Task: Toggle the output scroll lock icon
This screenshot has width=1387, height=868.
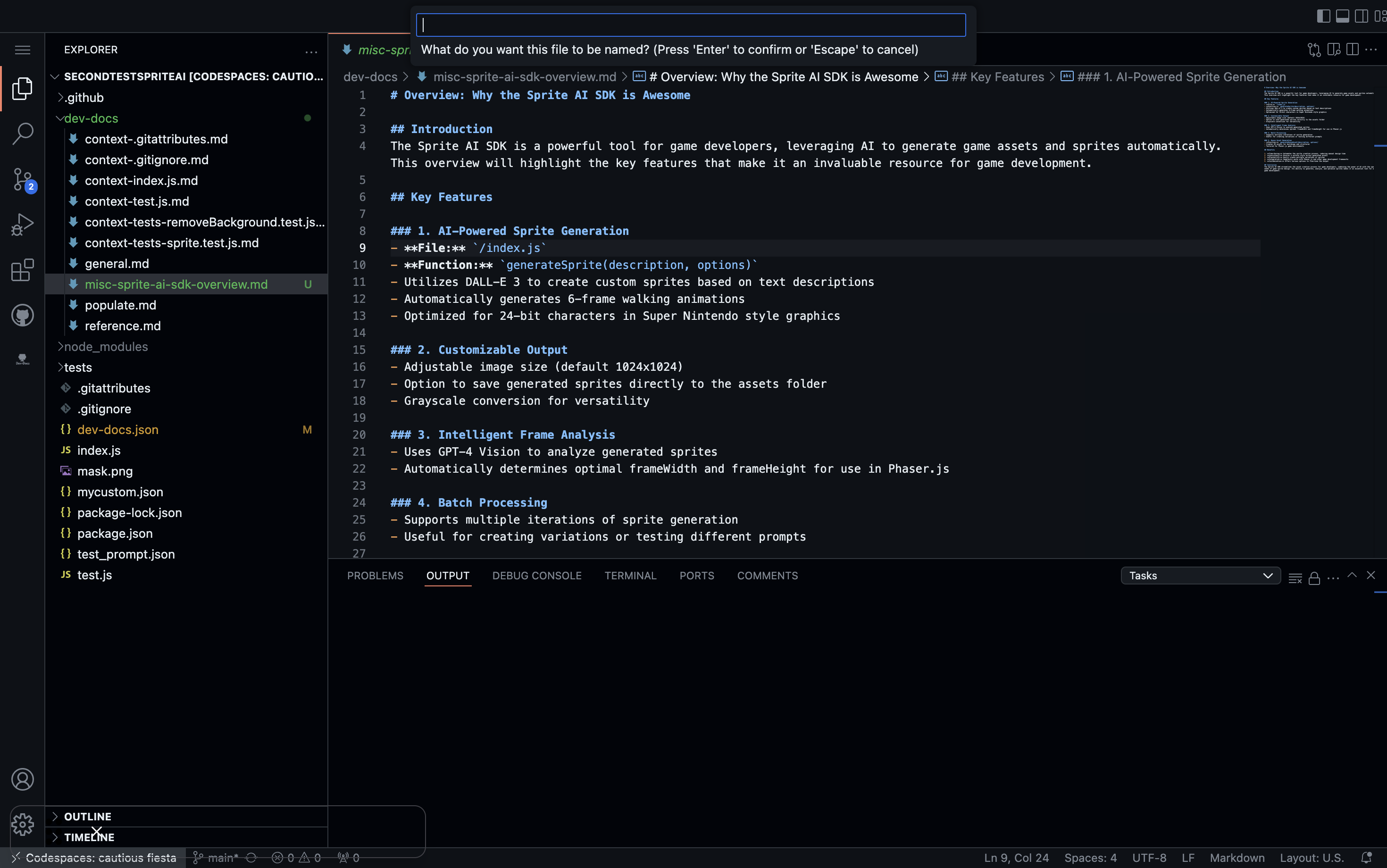Action: tap(1314, 577)
